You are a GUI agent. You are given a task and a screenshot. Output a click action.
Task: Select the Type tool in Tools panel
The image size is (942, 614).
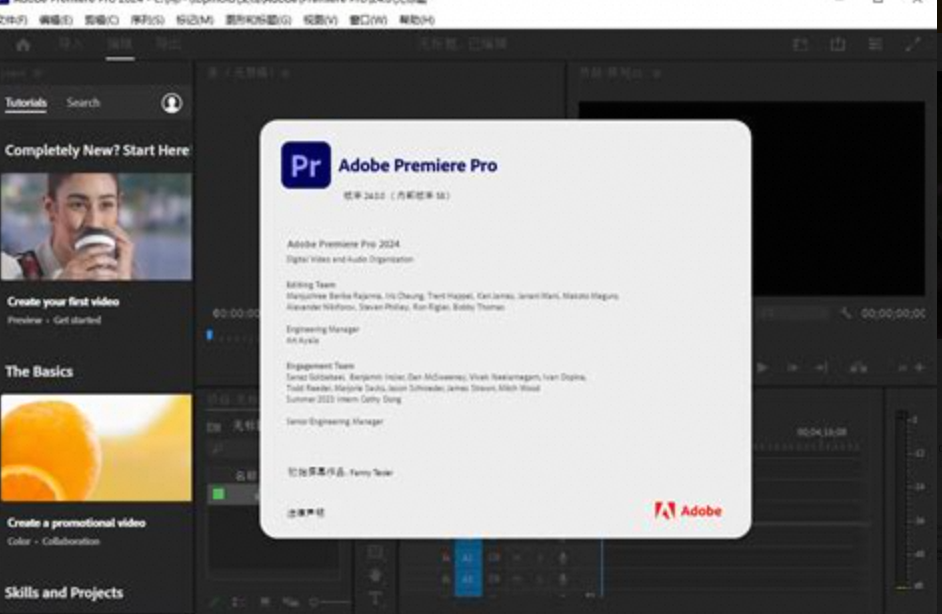point(375,598)
